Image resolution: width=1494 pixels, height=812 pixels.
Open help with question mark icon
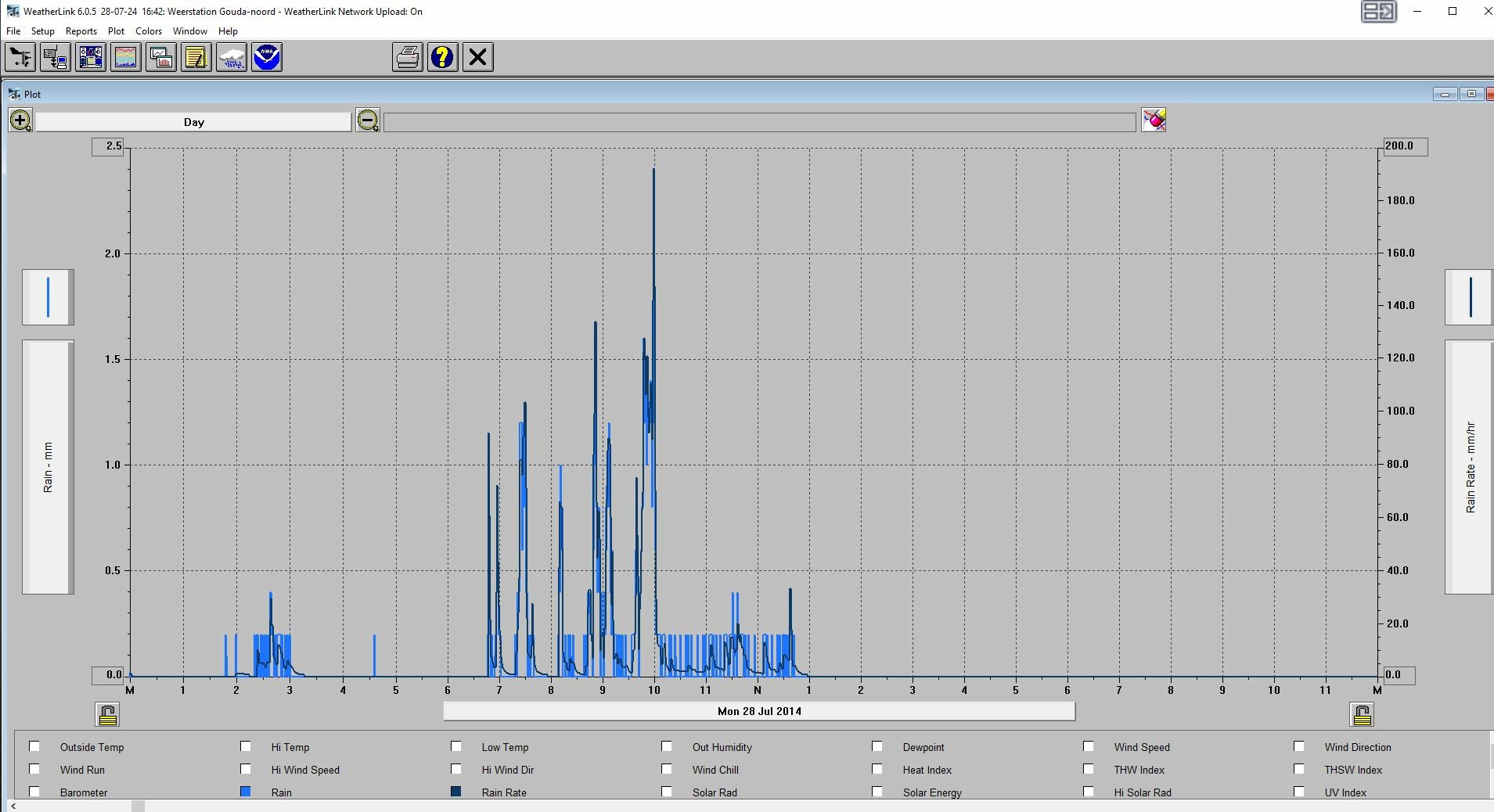tap(443, 57)
